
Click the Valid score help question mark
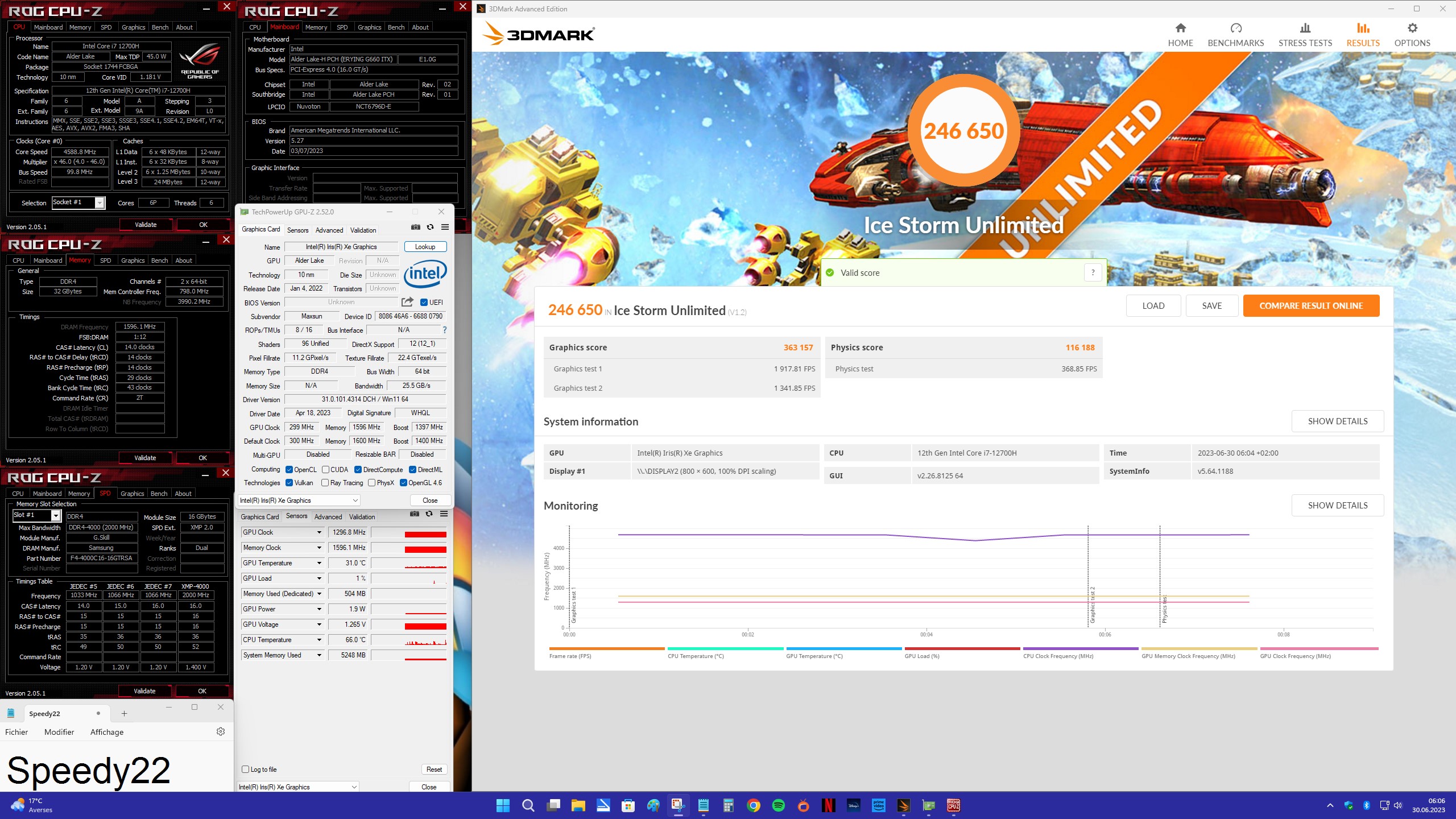point(1093,272)
